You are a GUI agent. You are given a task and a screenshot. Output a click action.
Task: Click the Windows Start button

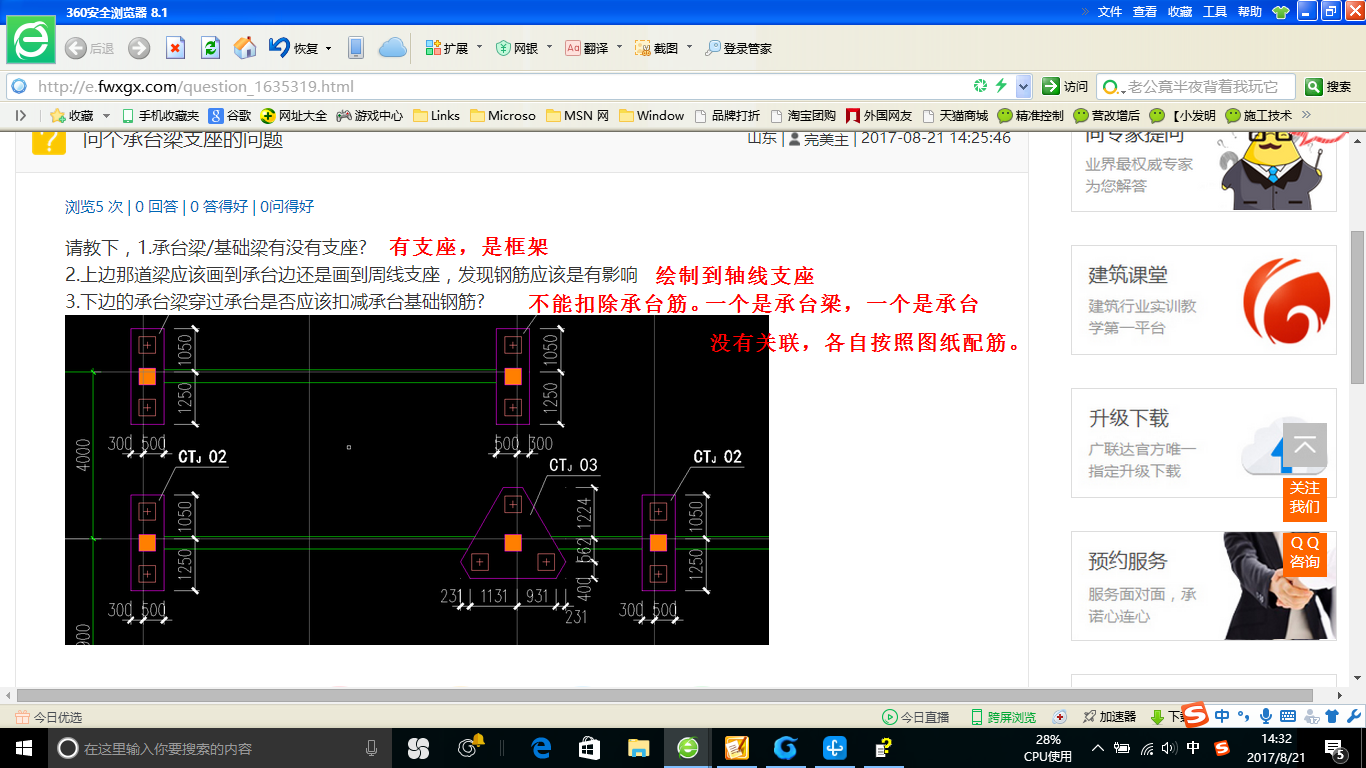(22, 748)
